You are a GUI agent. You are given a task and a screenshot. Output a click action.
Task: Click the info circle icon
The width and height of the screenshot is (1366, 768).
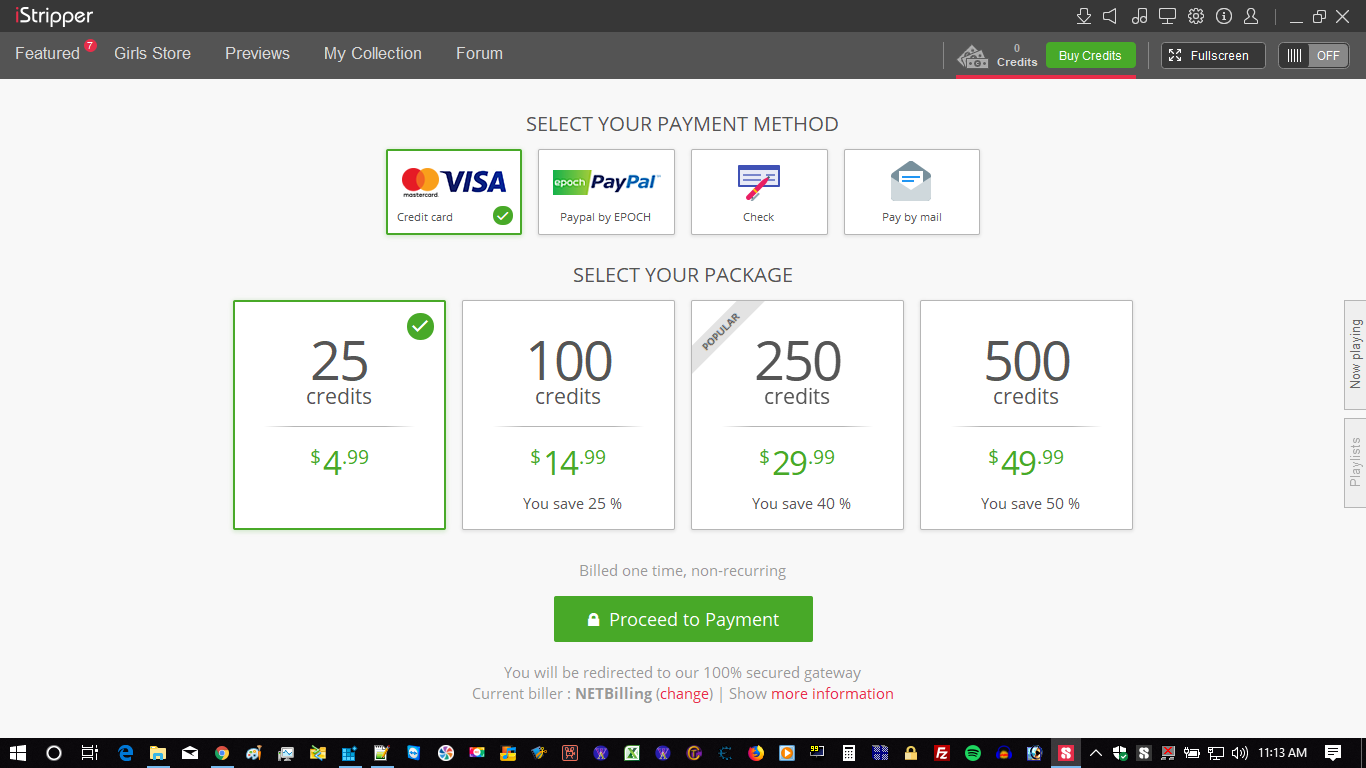[1223, 16]
